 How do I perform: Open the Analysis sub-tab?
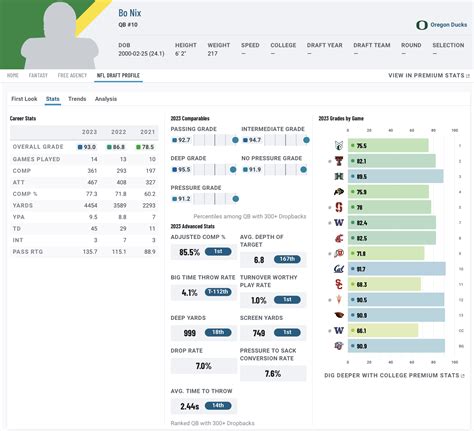click(x=106, y=99)
